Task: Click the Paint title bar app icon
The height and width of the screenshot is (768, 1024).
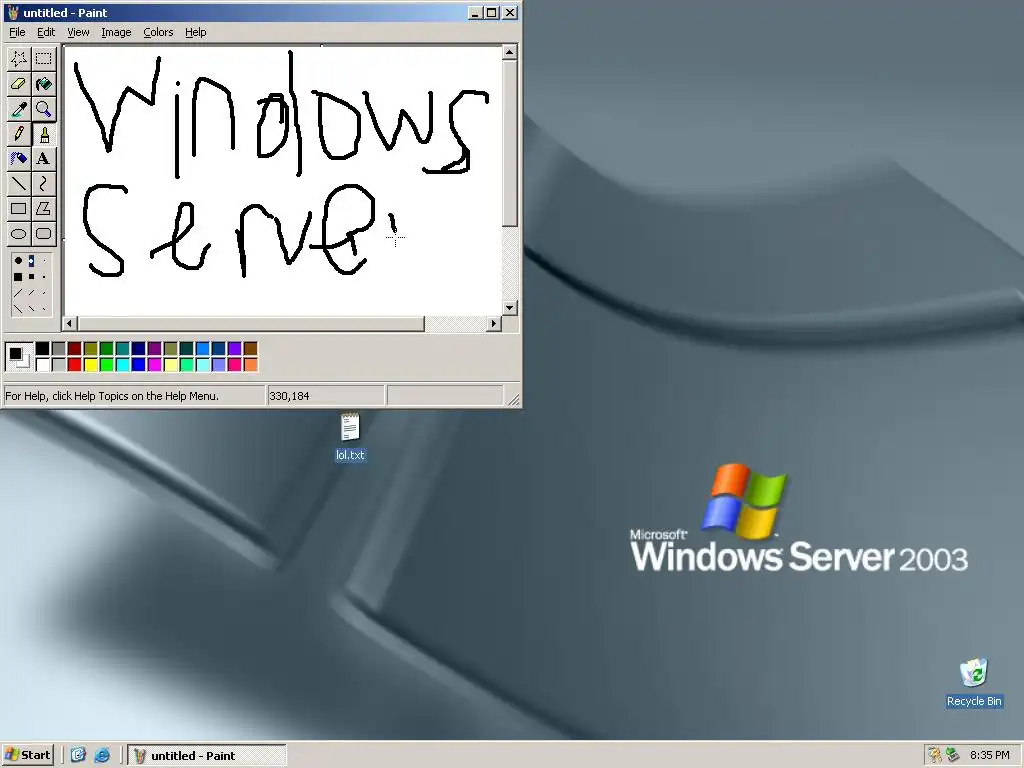Action: click(x=12, y=12)
